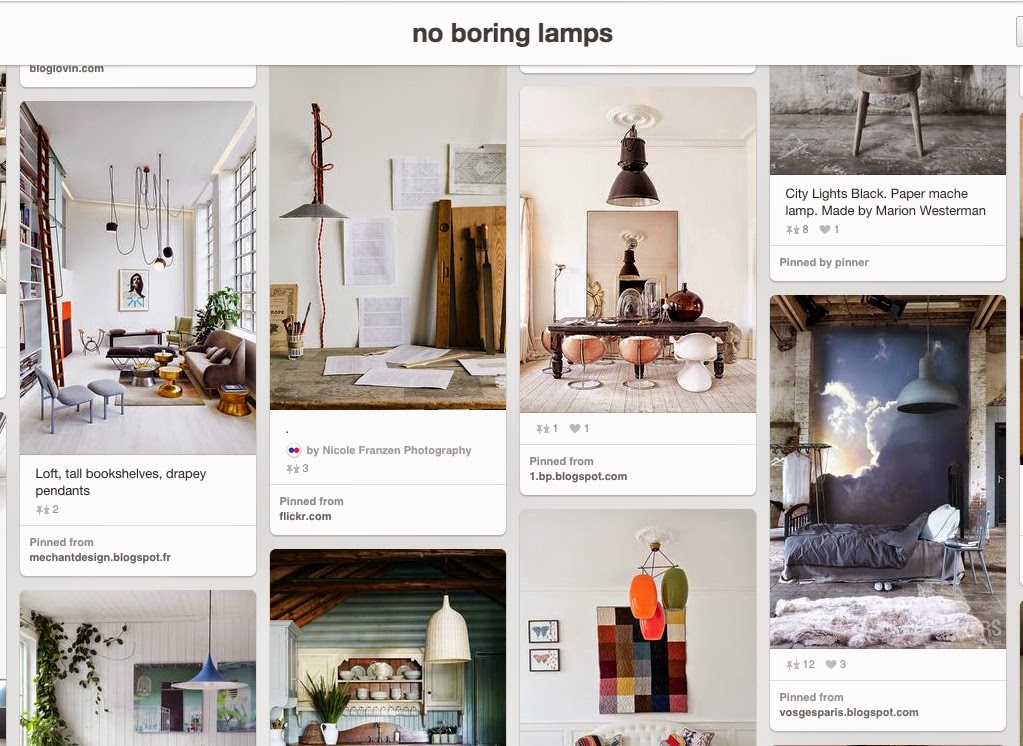Image resolution: width=1023 pixels, height=746 pixels.
Task: Click the heart icon under the dining room pin
Action: tap(575, 428)
